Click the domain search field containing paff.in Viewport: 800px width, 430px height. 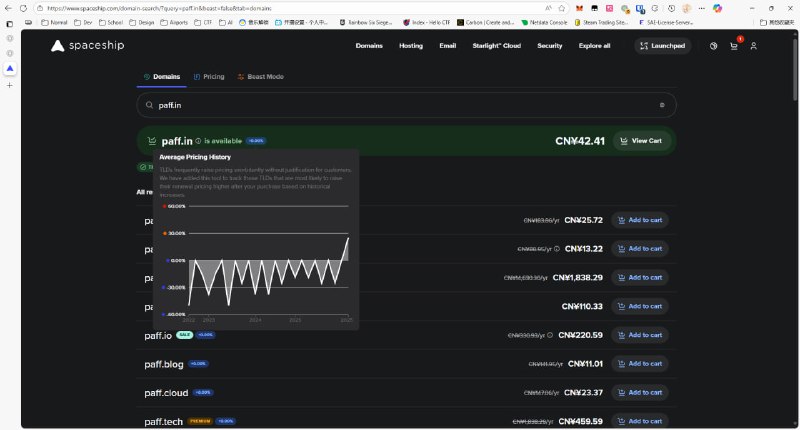point(400,105)
